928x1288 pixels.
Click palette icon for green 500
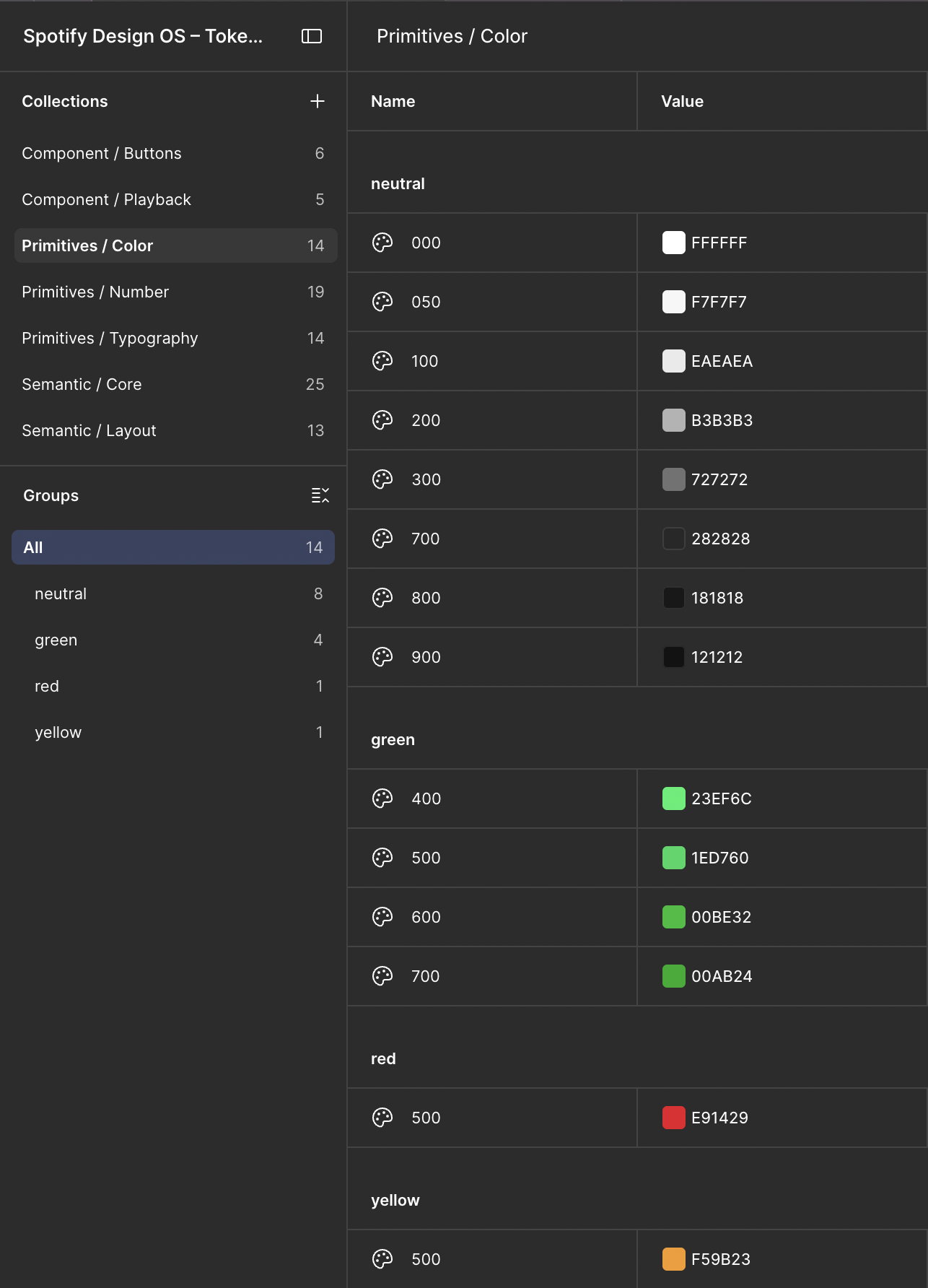point(382,858)
